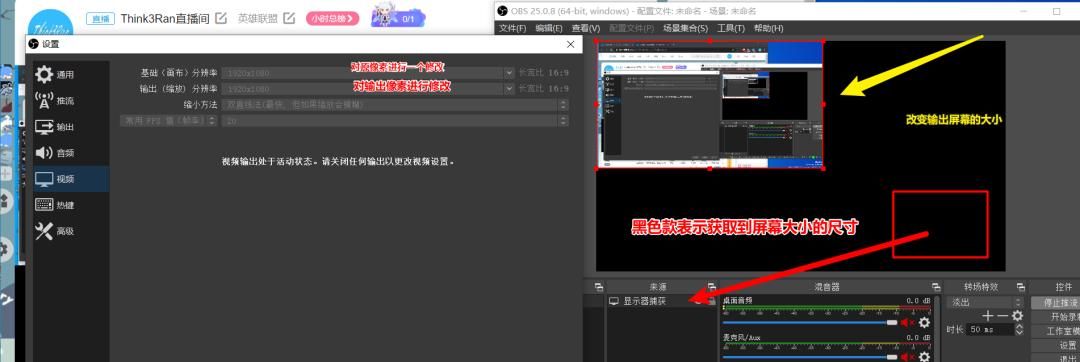The image size is (1080, 362).
Task: Select the captured display in OBS preview
Action: 710,105
